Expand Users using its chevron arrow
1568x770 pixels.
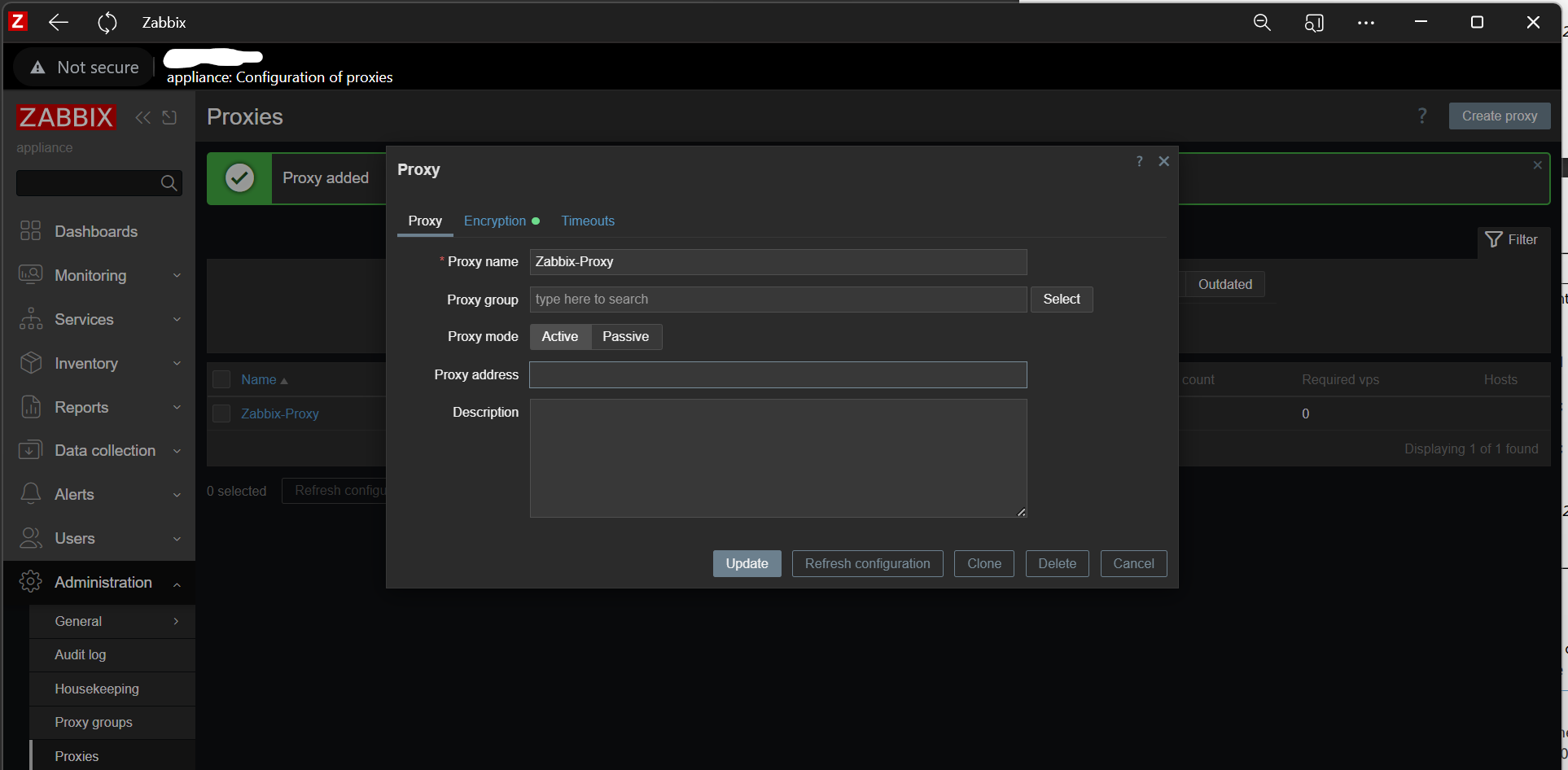[x=177, y=539]
